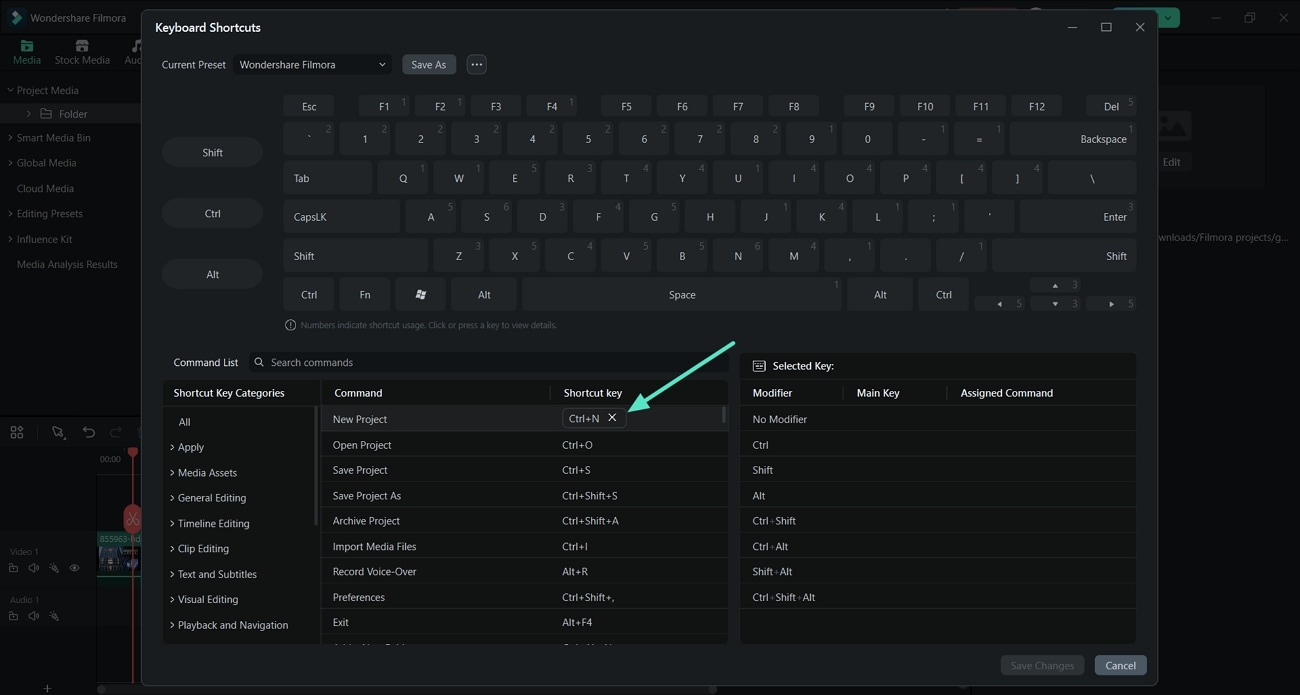
Task: Remove the Ctrl+N shortcut with the X
Action: point(612,418)
